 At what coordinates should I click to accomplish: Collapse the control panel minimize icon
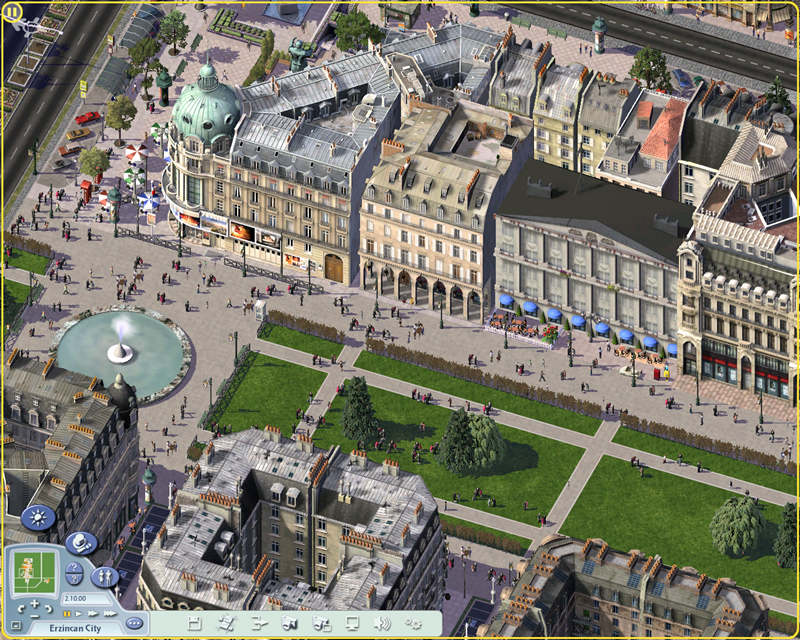click(x=16, y=625)
